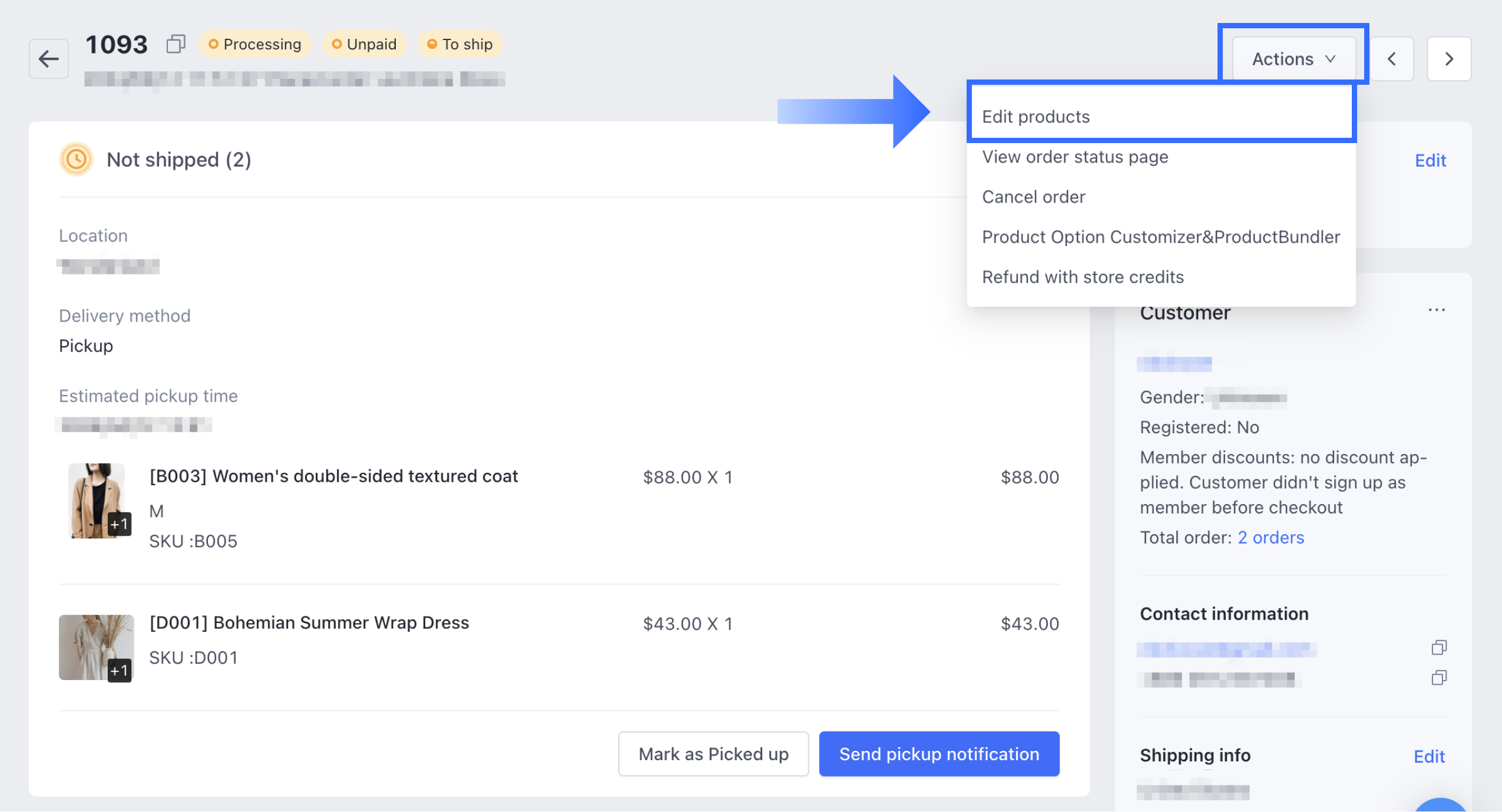Click the Registered: No text

(x=1199, y=427)
